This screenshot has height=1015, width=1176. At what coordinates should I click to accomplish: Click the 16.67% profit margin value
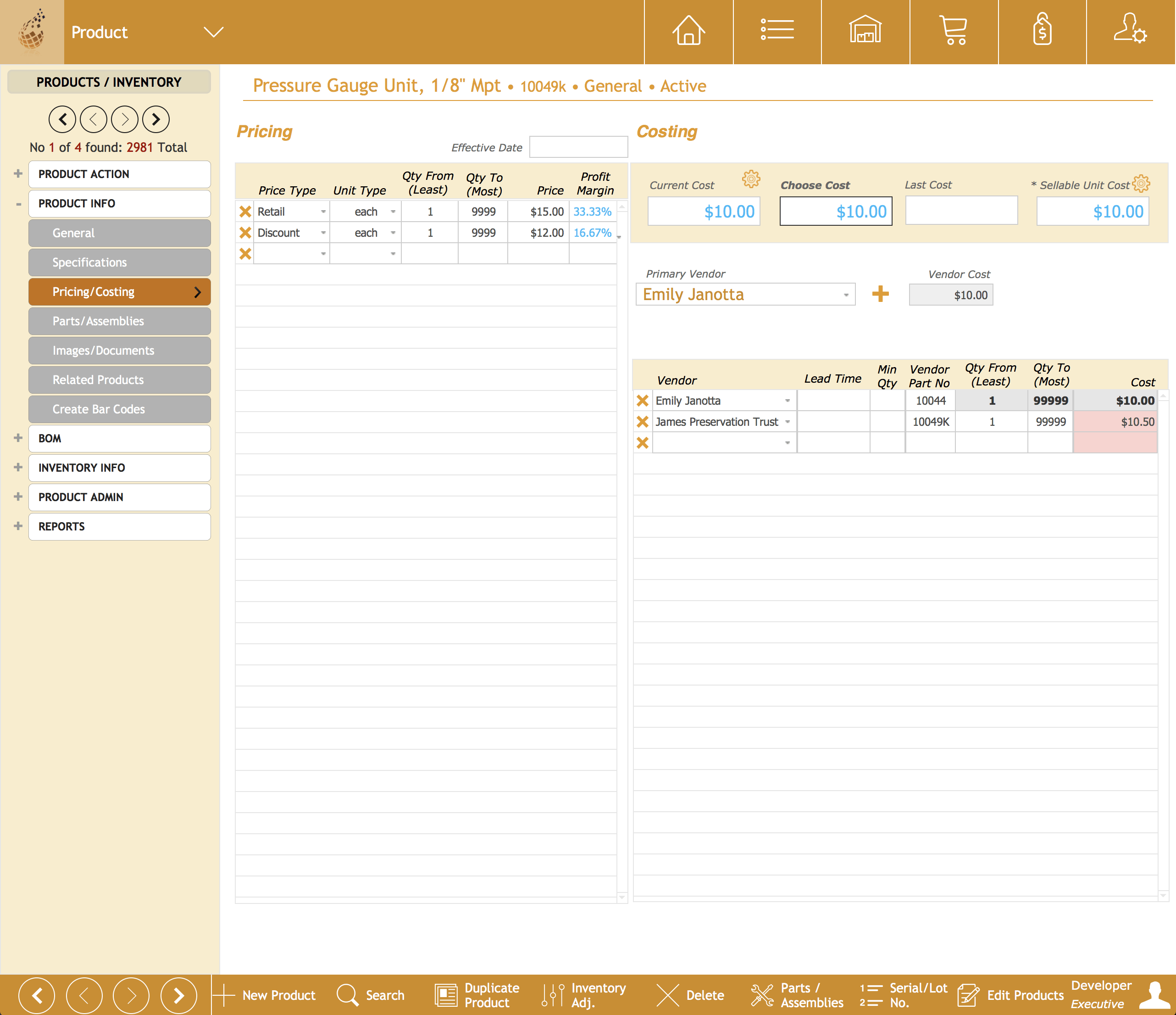point(593,233)
